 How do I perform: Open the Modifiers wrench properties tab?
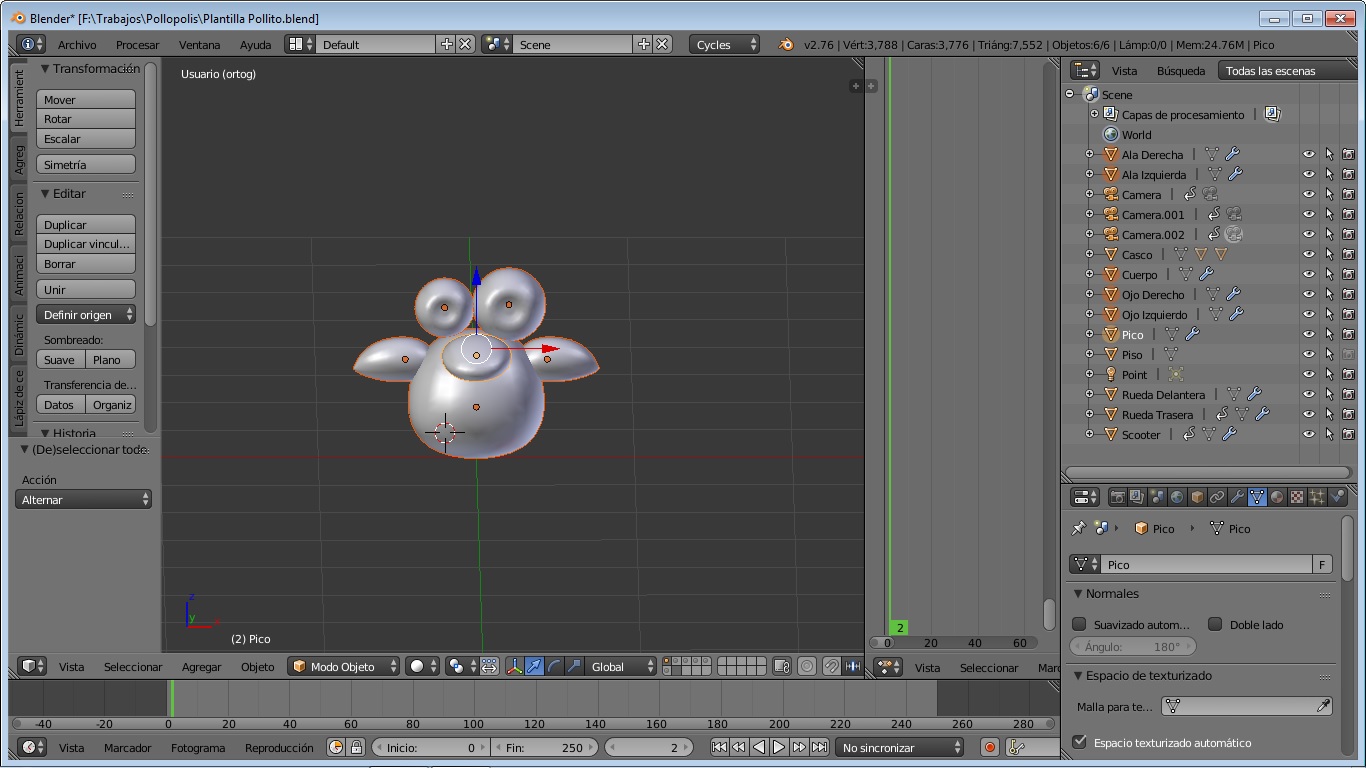[1237, 497]
